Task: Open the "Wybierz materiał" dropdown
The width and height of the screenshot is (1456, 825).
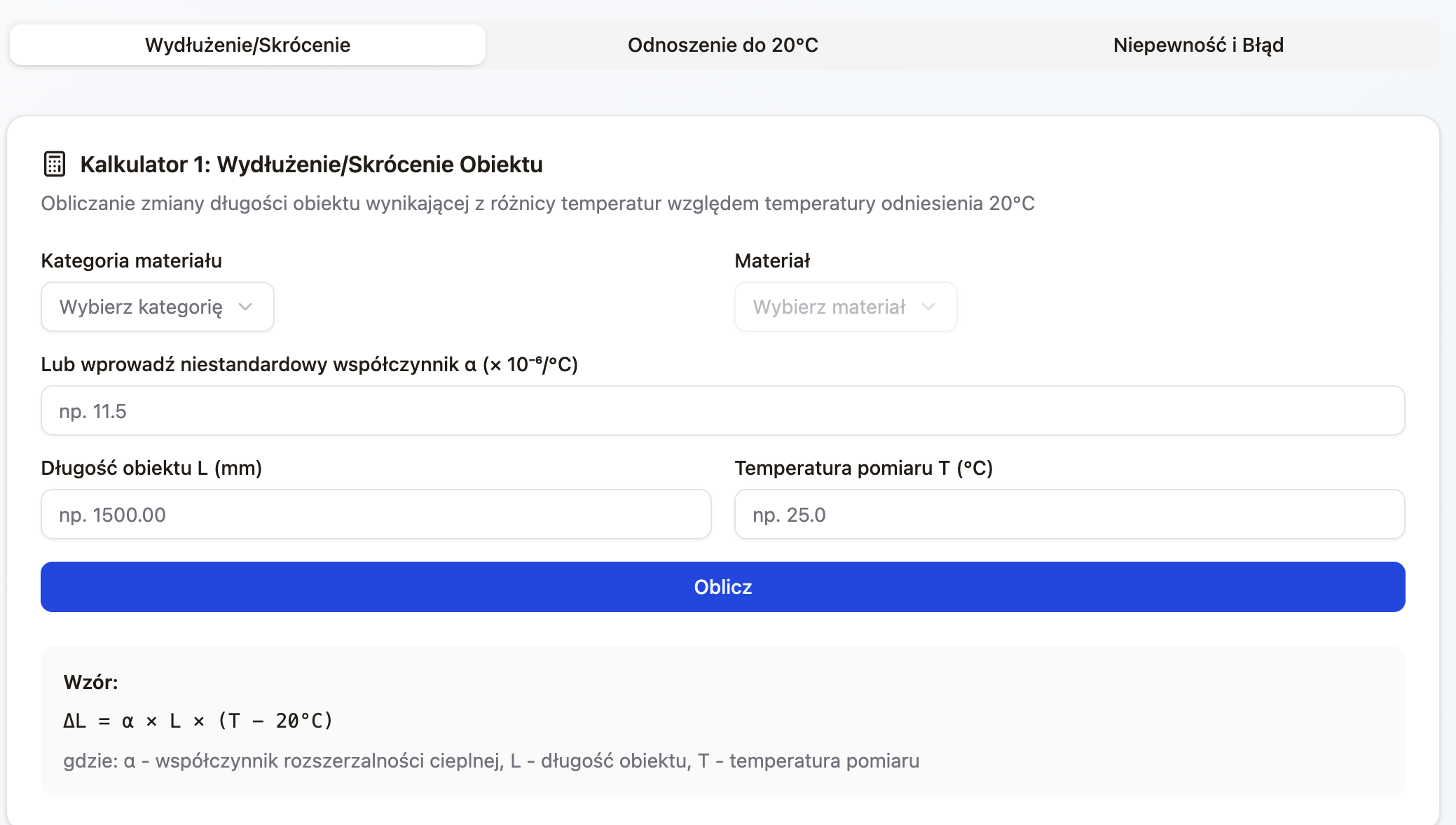Action: click(844, 306)
